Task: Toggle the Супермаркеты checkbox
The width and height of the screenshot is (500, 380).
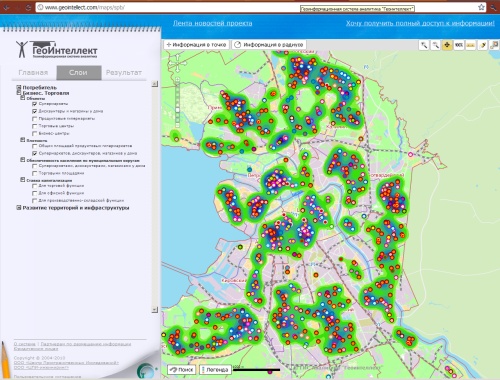Action: pyautogui.click(x=34, y=104)
